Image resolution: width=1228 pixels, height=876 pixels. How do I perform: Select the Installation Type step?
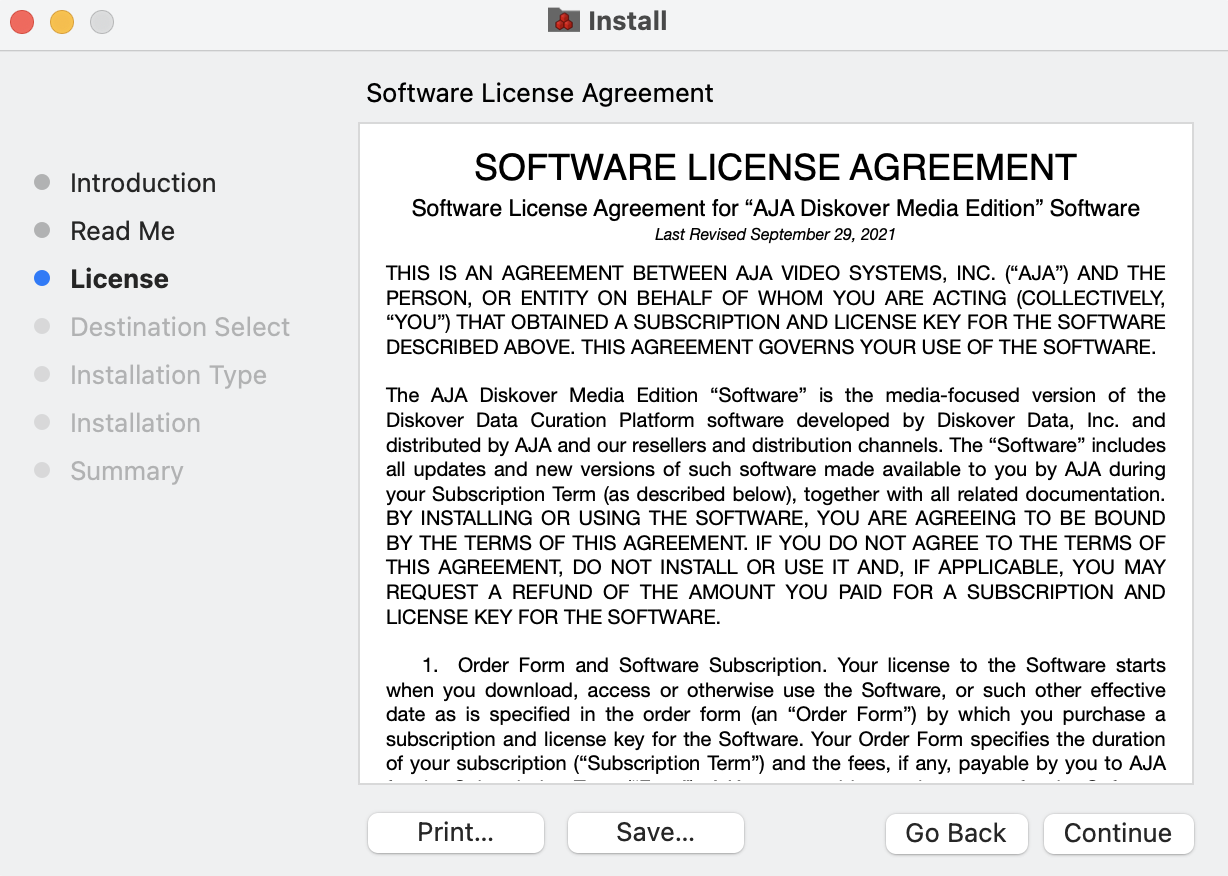[168, 375]
